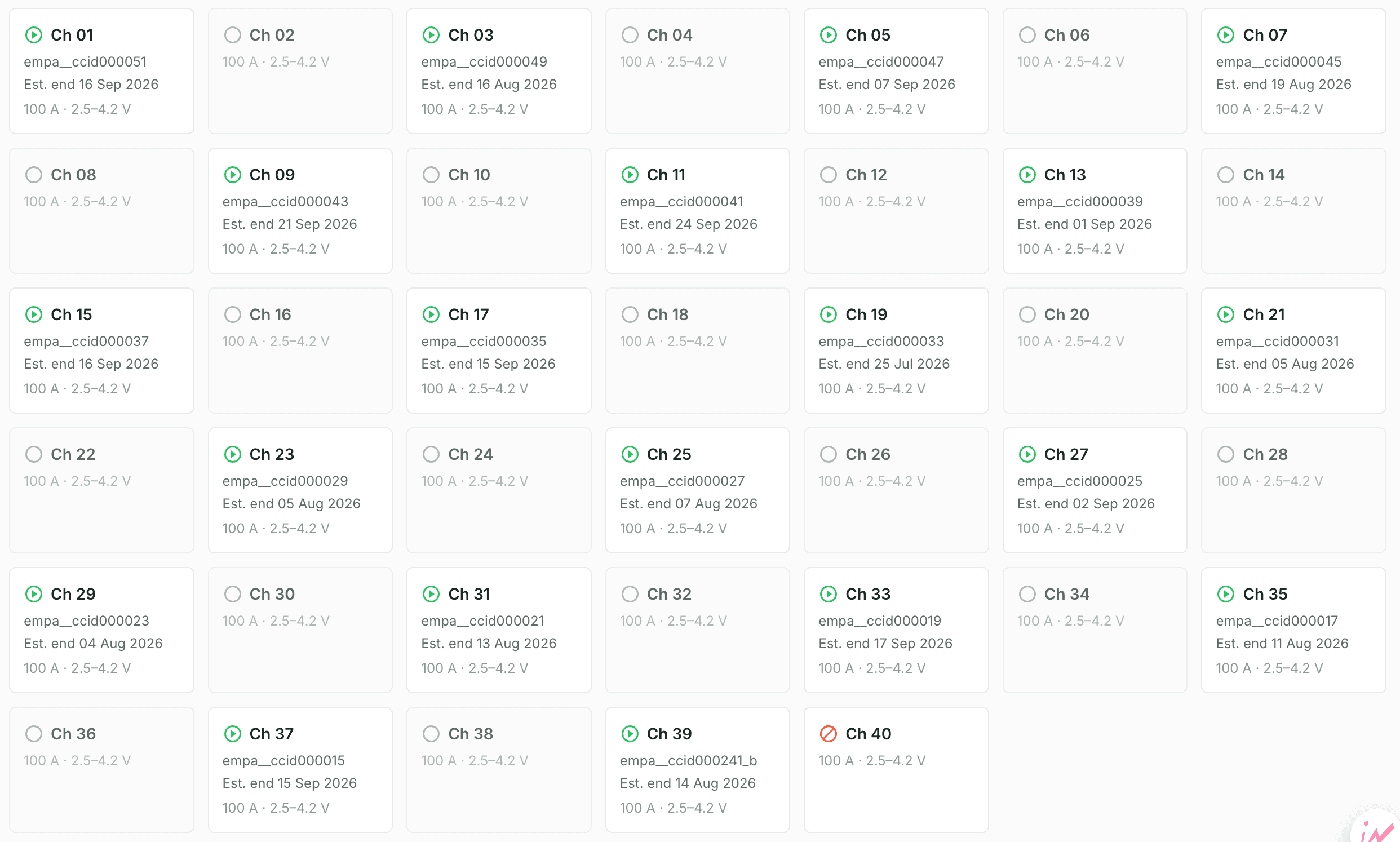Click the running icon on Ch 13
This screenshot has height=842, width=1400.
(1027, 175)
